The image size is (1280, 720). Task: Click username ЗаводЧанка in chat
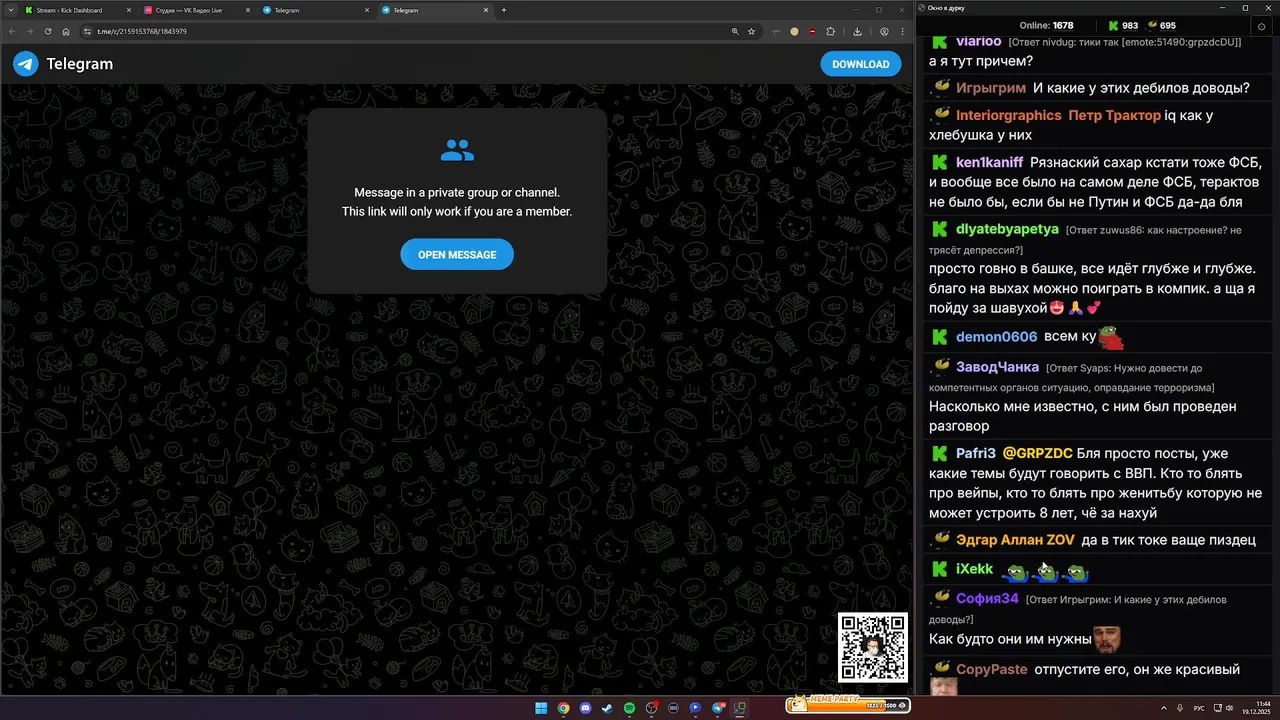point(997,367)
